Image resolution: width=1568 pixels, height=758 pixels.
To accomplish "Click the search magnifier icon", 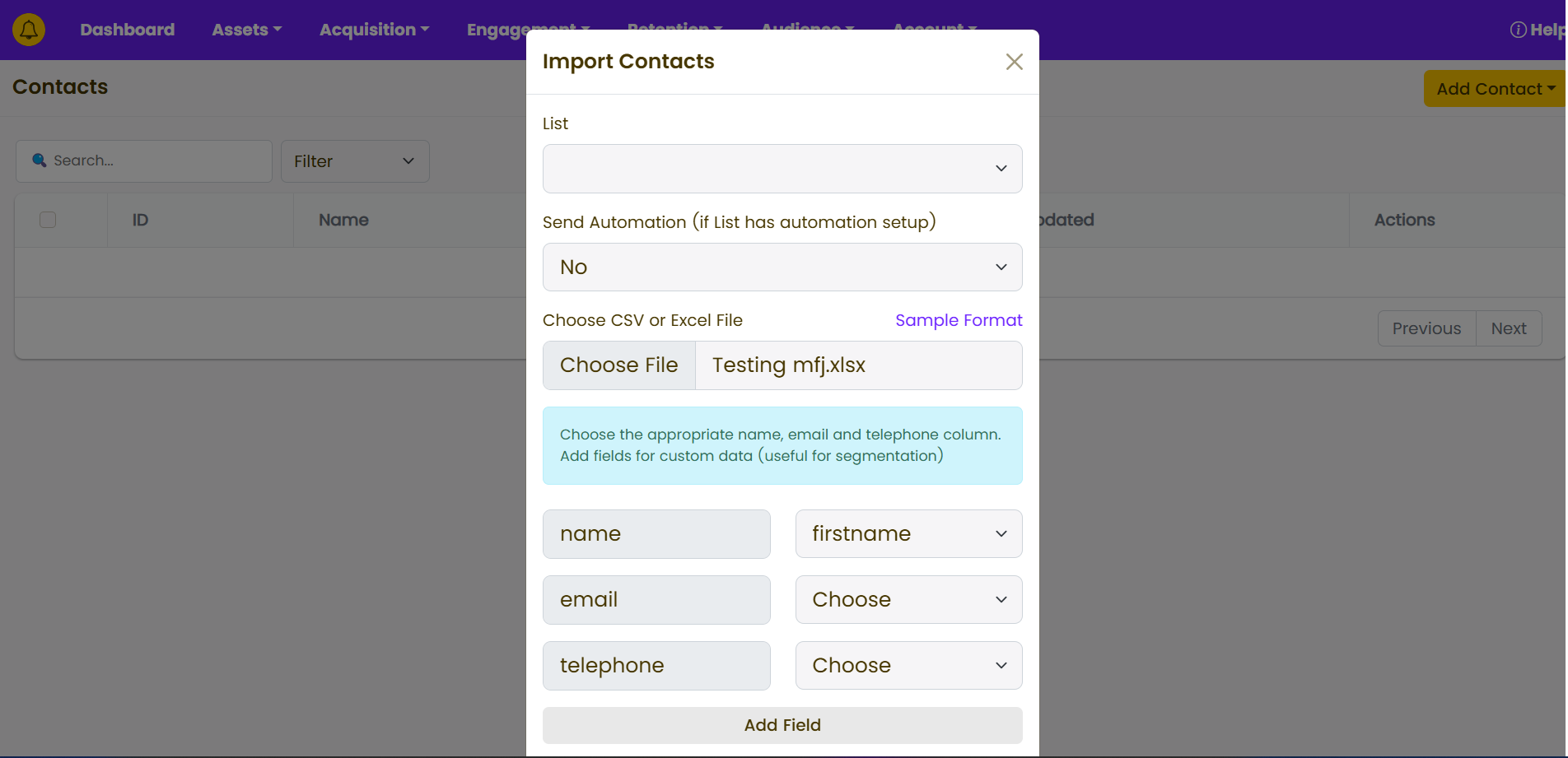I will [39, 160].
